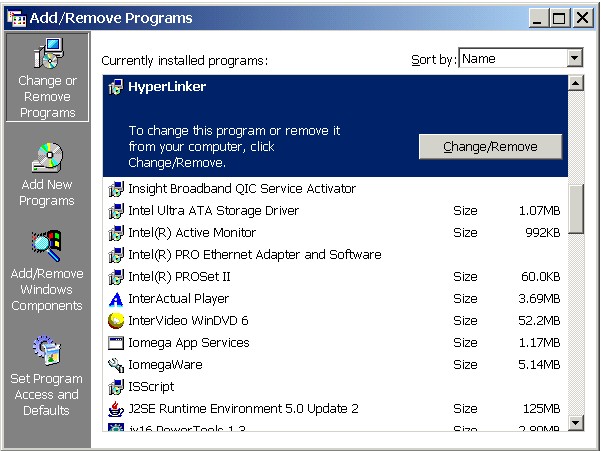
Task: Select Insight Broadband QIC Service Activator entry
Action: [335, 189]
